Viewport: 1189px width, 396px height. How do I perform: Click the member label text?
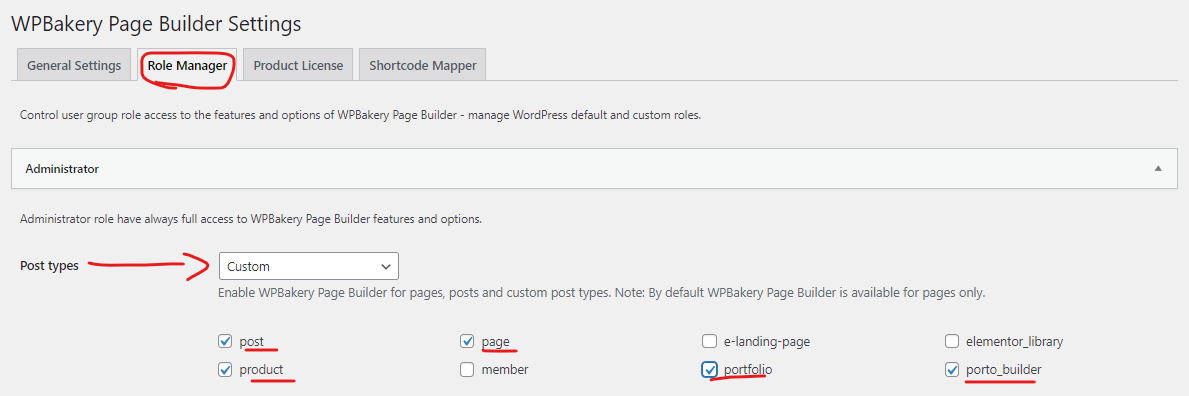[x=505, y=369]
